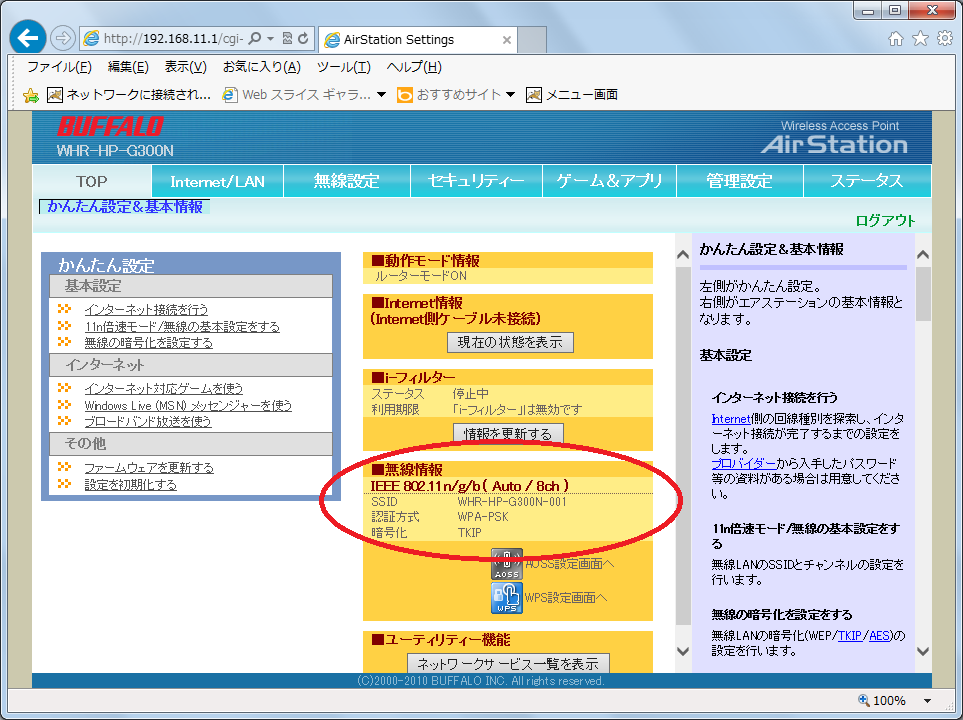
Task: Click the ログアウト link
Action: (885, 221)
